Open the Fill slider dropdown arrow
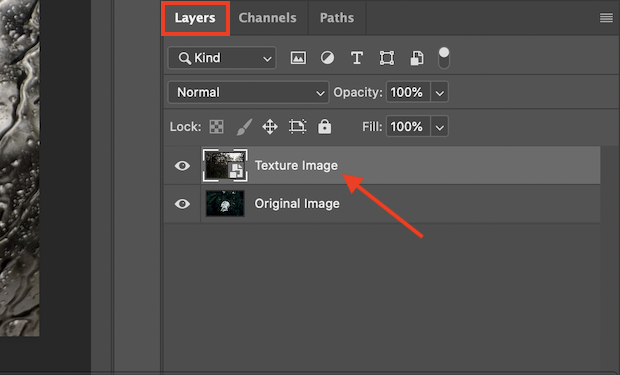 tap(439, 127)
